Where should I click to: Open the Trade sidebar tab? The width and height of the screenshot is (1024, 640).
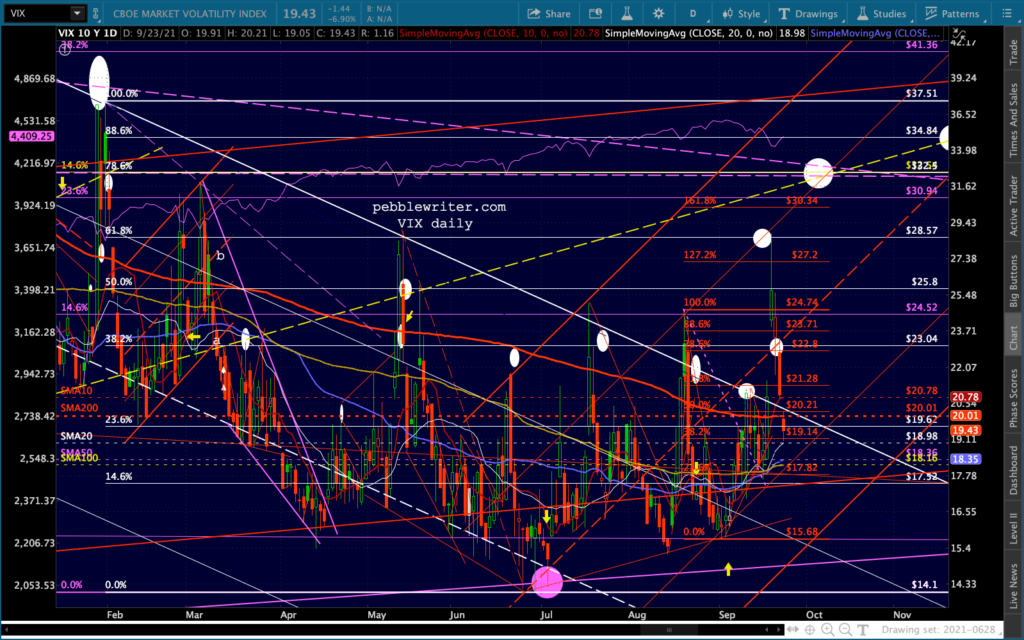click(x=1014, y=52)
